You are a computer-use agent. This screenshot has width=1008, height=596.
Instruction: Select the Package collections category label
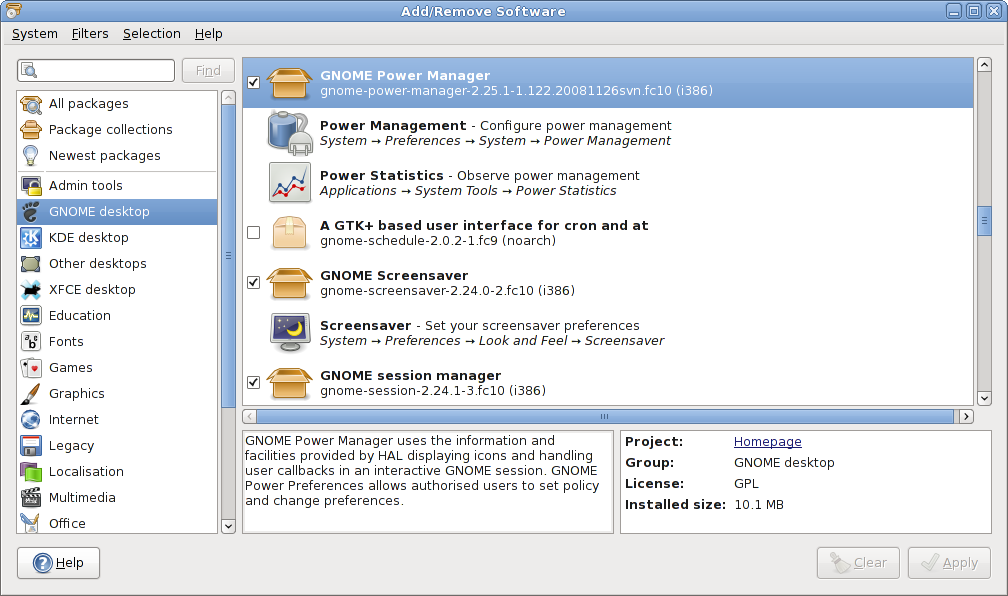point(111,129)
